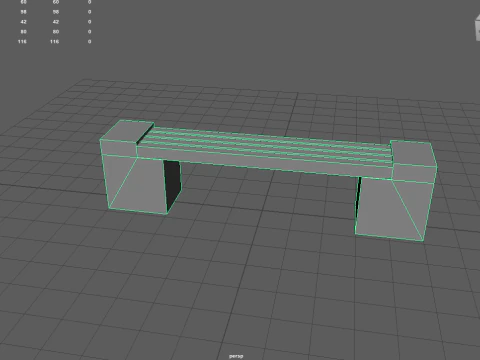Click the 'persp' camera label below the viewport
The height and width of the screenshot is (360, 480).
pos(236,356)
